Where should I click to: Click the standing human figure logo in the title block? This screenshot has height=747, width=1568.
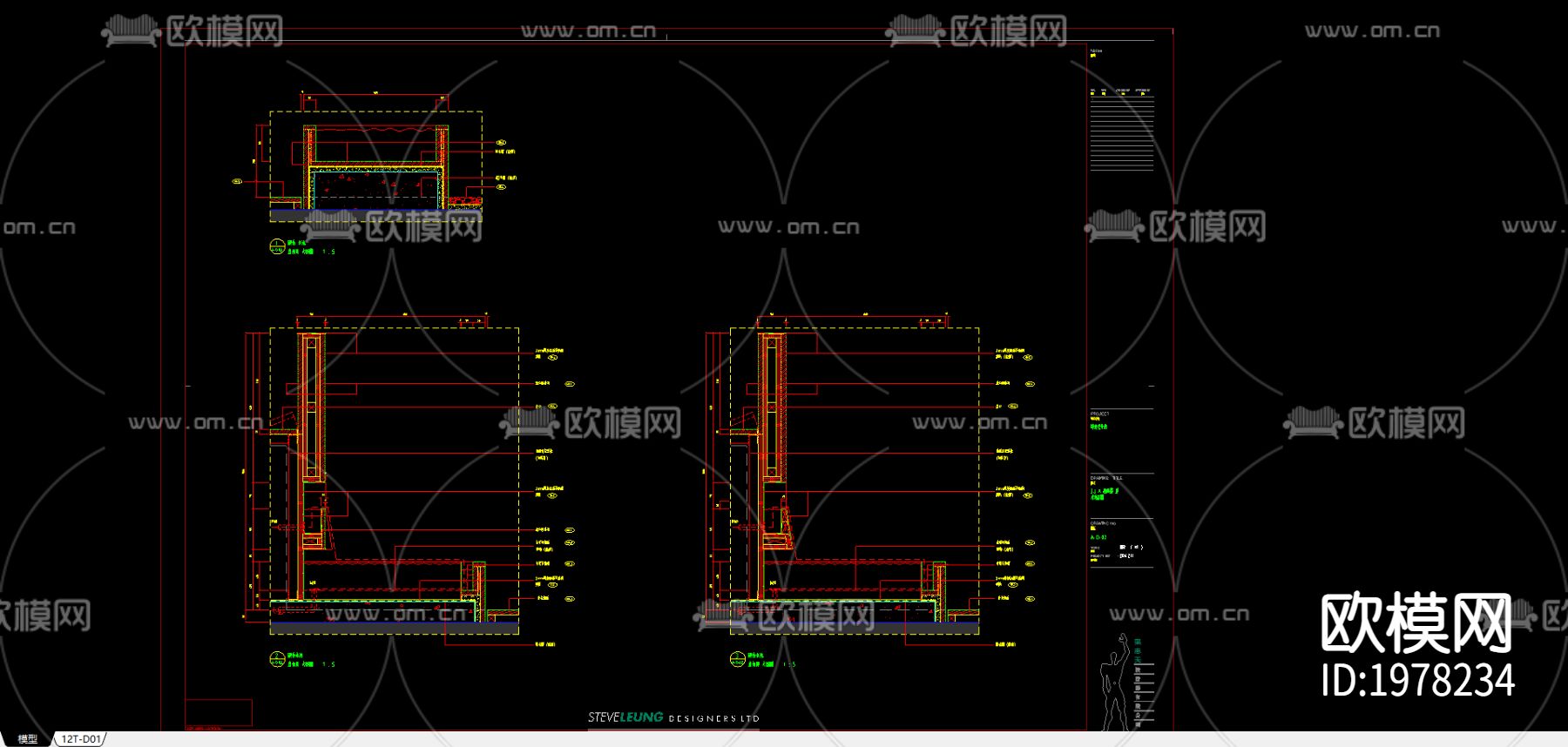[1114, 682]
